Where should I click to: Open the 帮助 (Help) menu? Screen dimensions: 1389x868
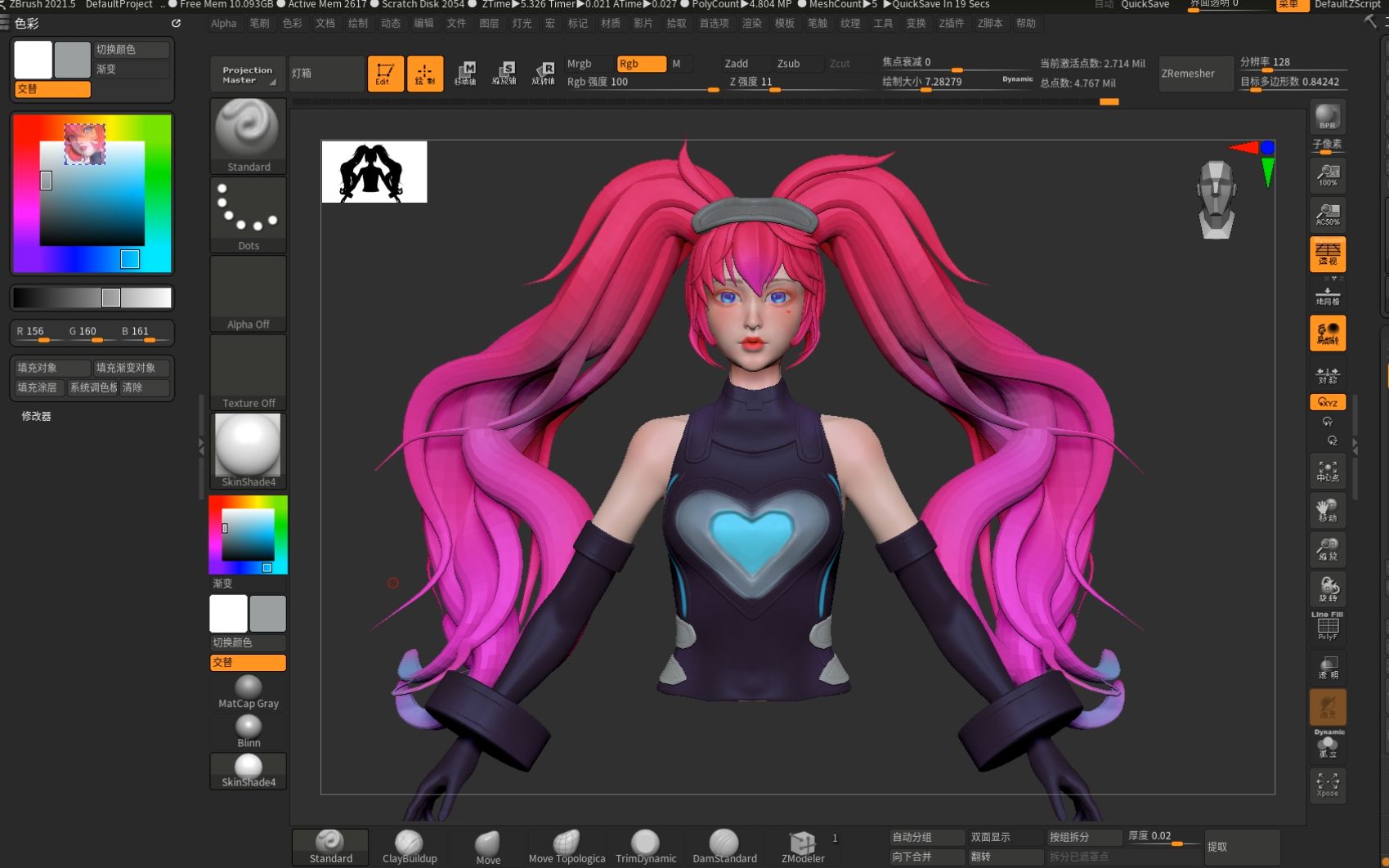pyautogui.click(x=1026, y=23)
